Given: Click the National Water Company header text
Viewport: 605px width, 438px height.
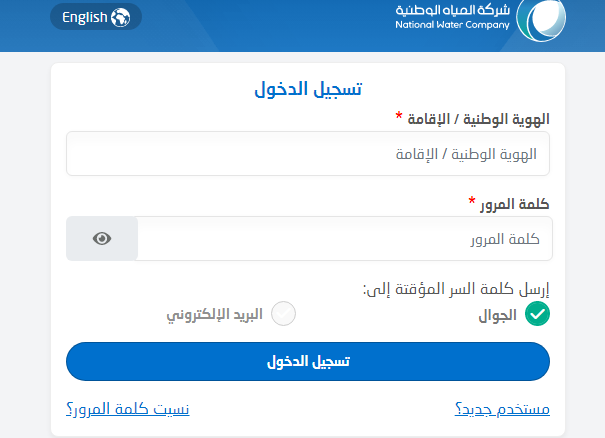Looking at the screenshot, I should (x=452, y=25).
